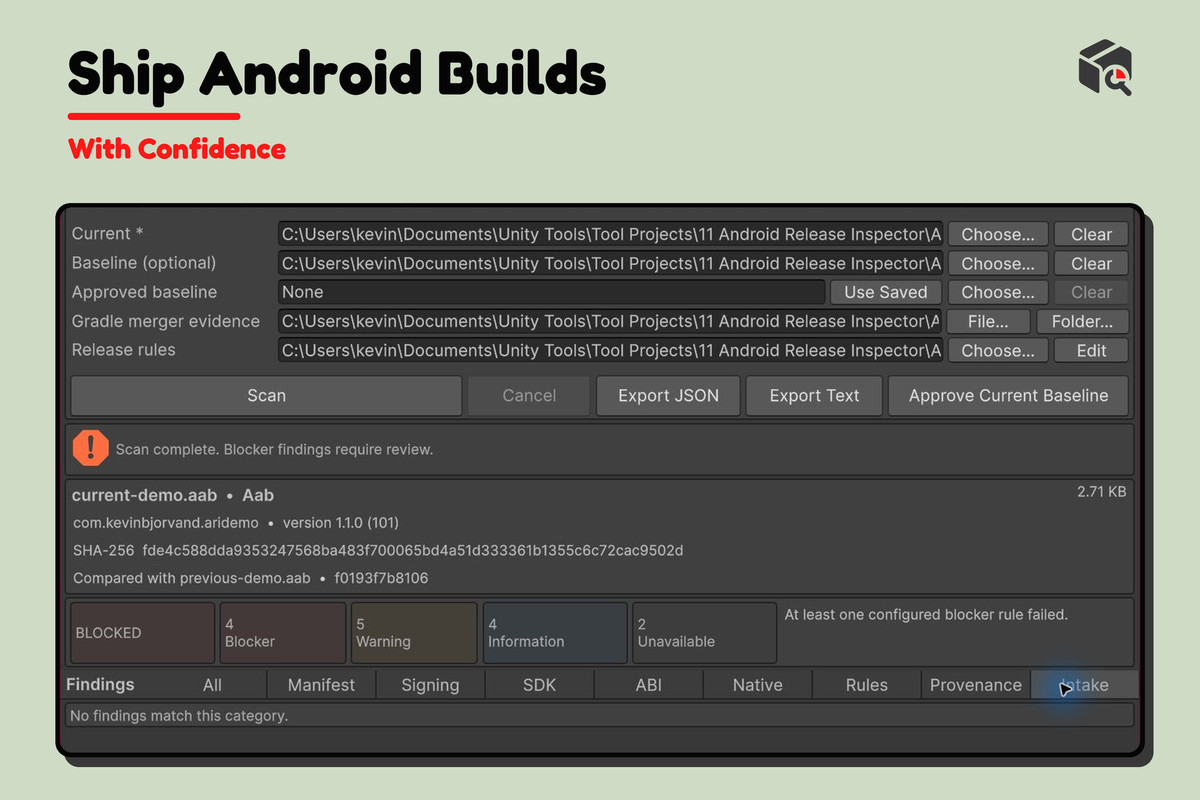
Task: Click the 5 Warning count tile
Action: [x=414, y=633]
